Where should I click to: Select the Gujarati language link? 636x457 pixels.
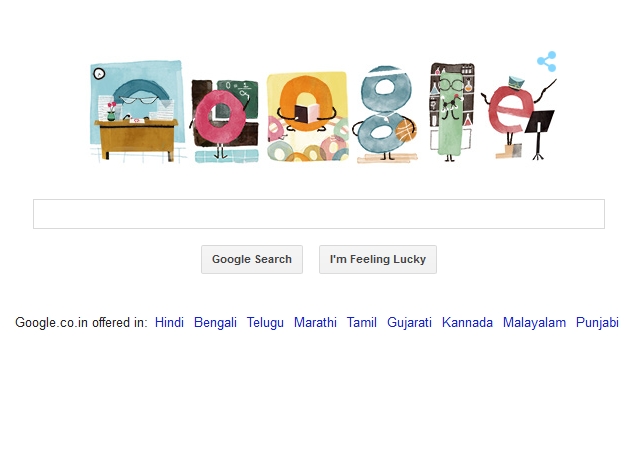[x=409, y=323]
